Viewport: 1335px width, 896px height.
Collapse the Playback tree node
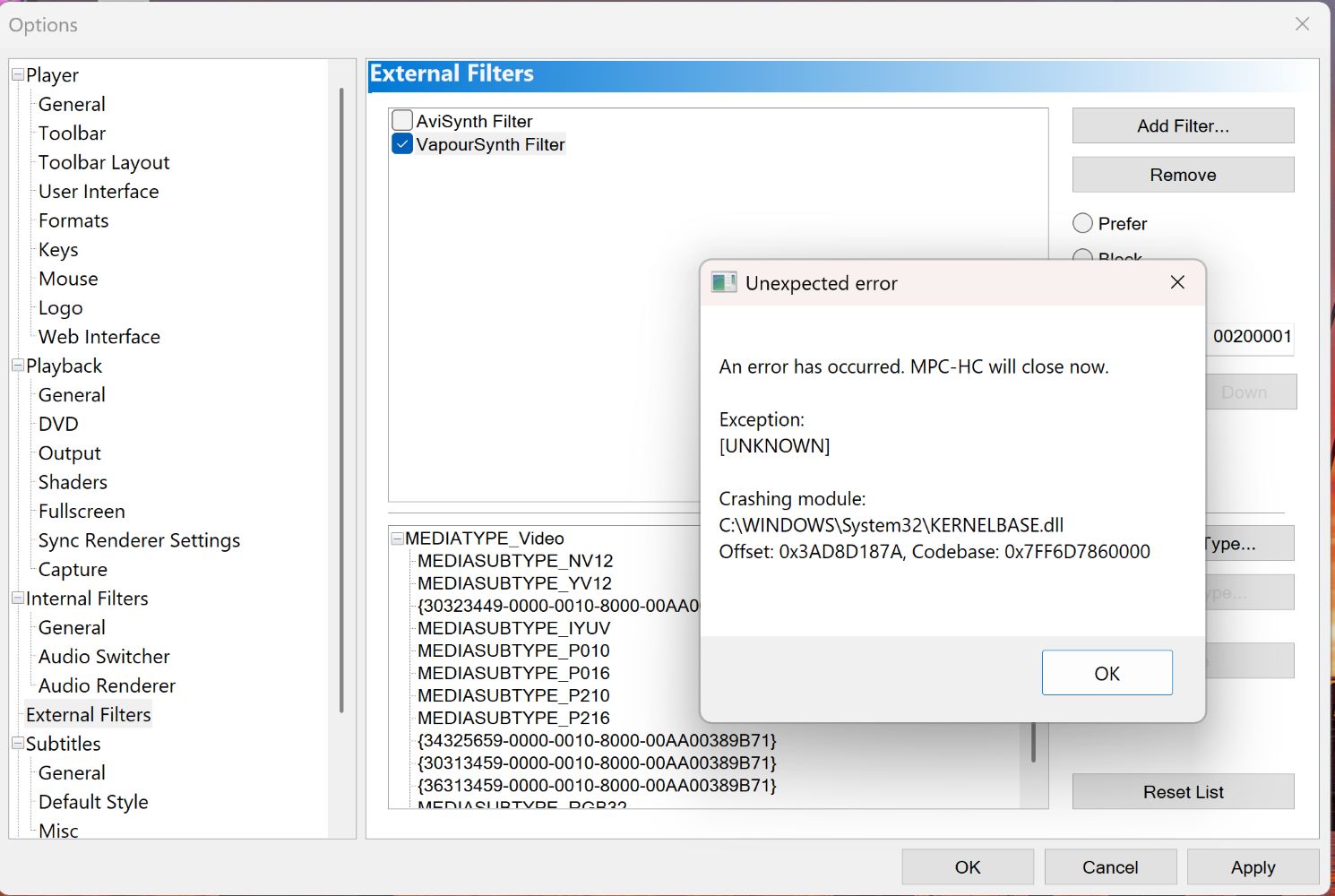(17, 366)
